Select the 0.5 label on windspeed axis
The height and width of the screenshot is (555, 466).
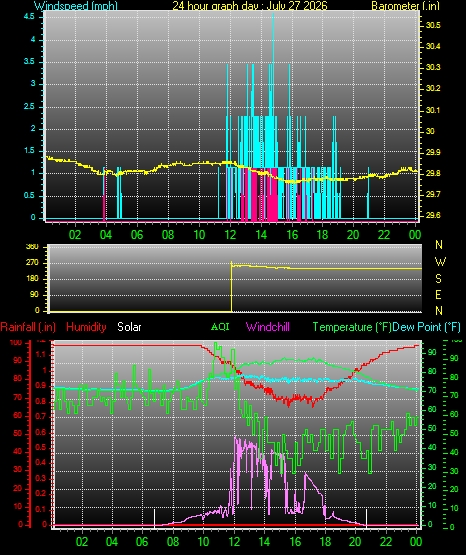pos(29,195)
